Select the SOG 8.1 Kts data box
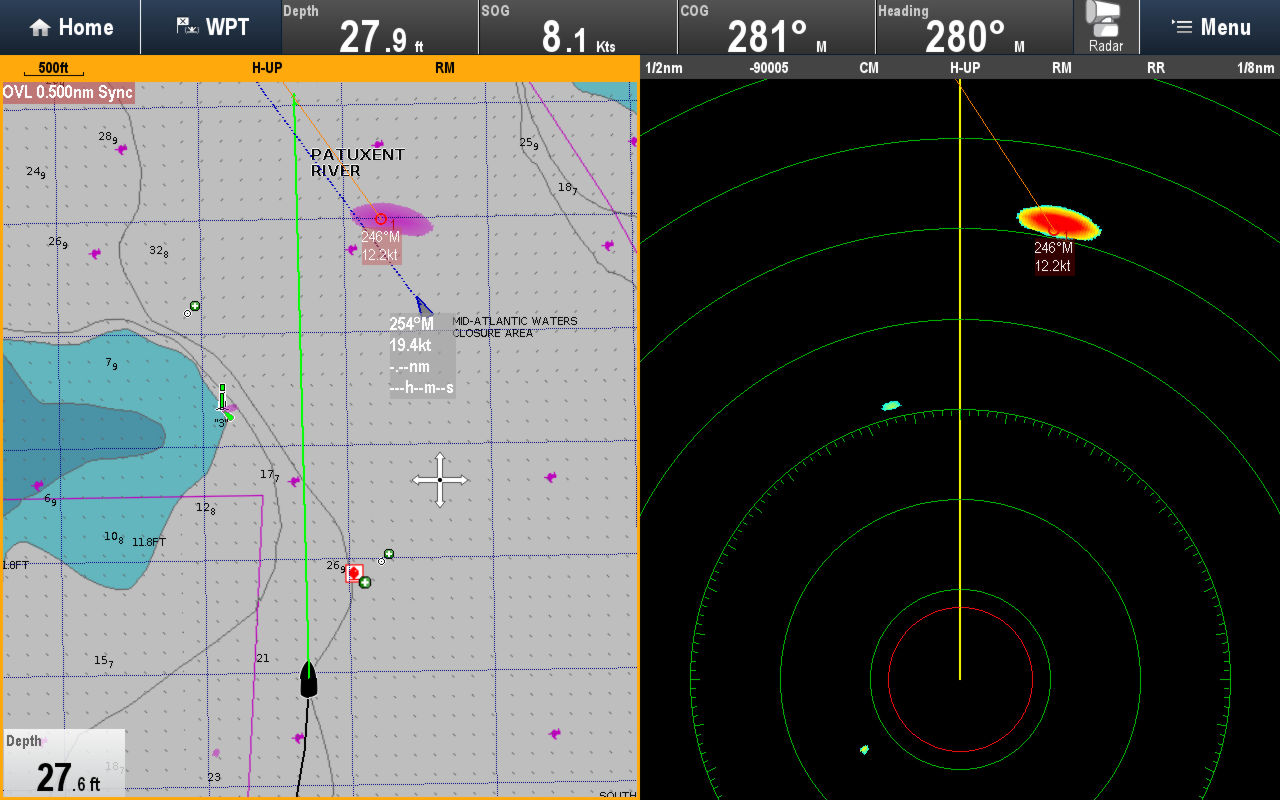Image resolution: width=1280 pixels, height=800 pixels. [578, 27]
